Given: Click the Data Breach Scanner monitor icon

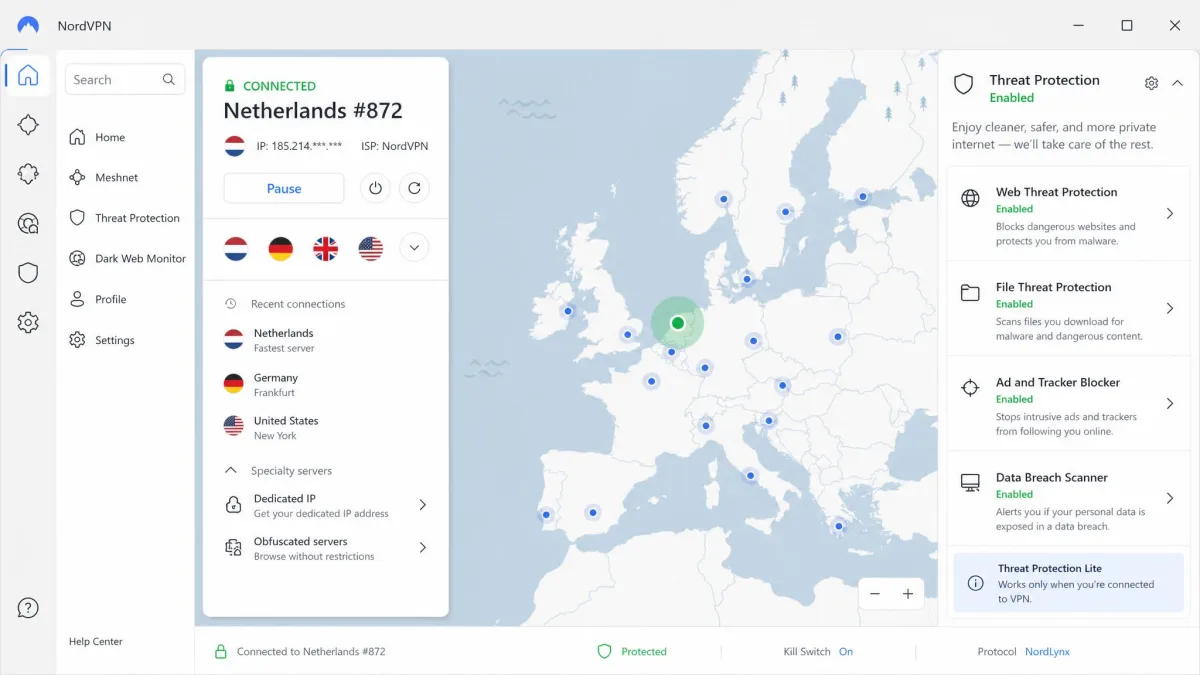Looking at the screenshot, I should (970, 483).
